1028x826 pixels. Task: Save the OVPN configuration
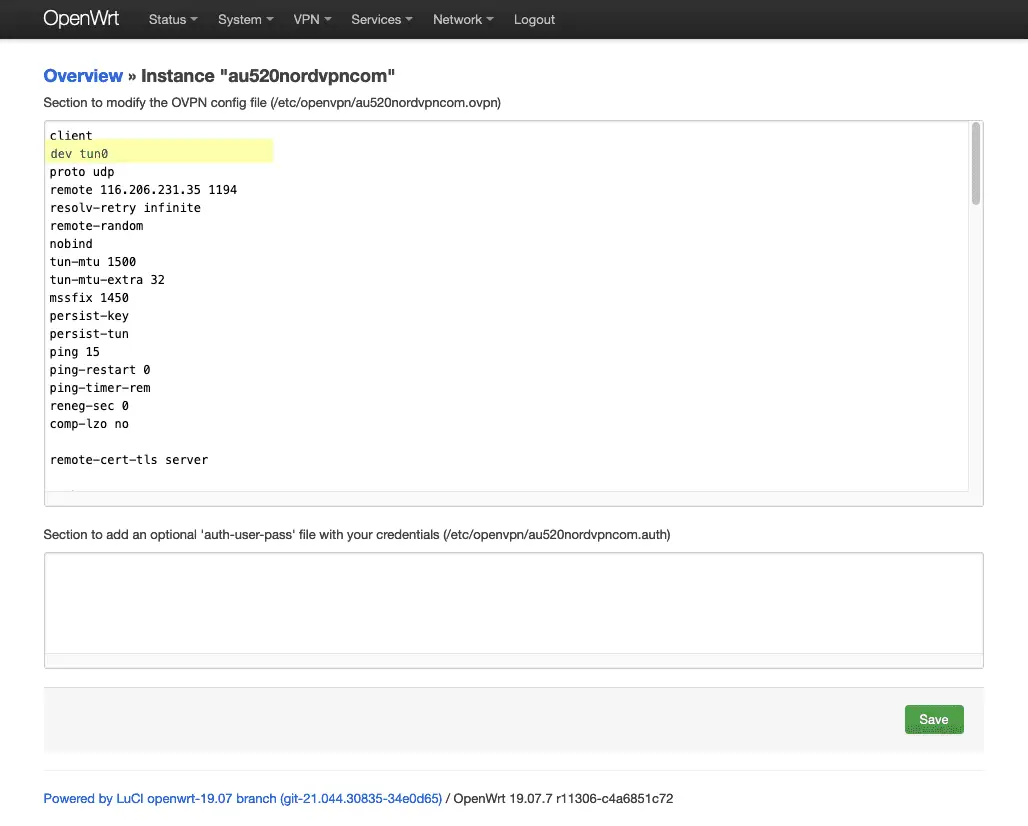(x=934, y=719)
